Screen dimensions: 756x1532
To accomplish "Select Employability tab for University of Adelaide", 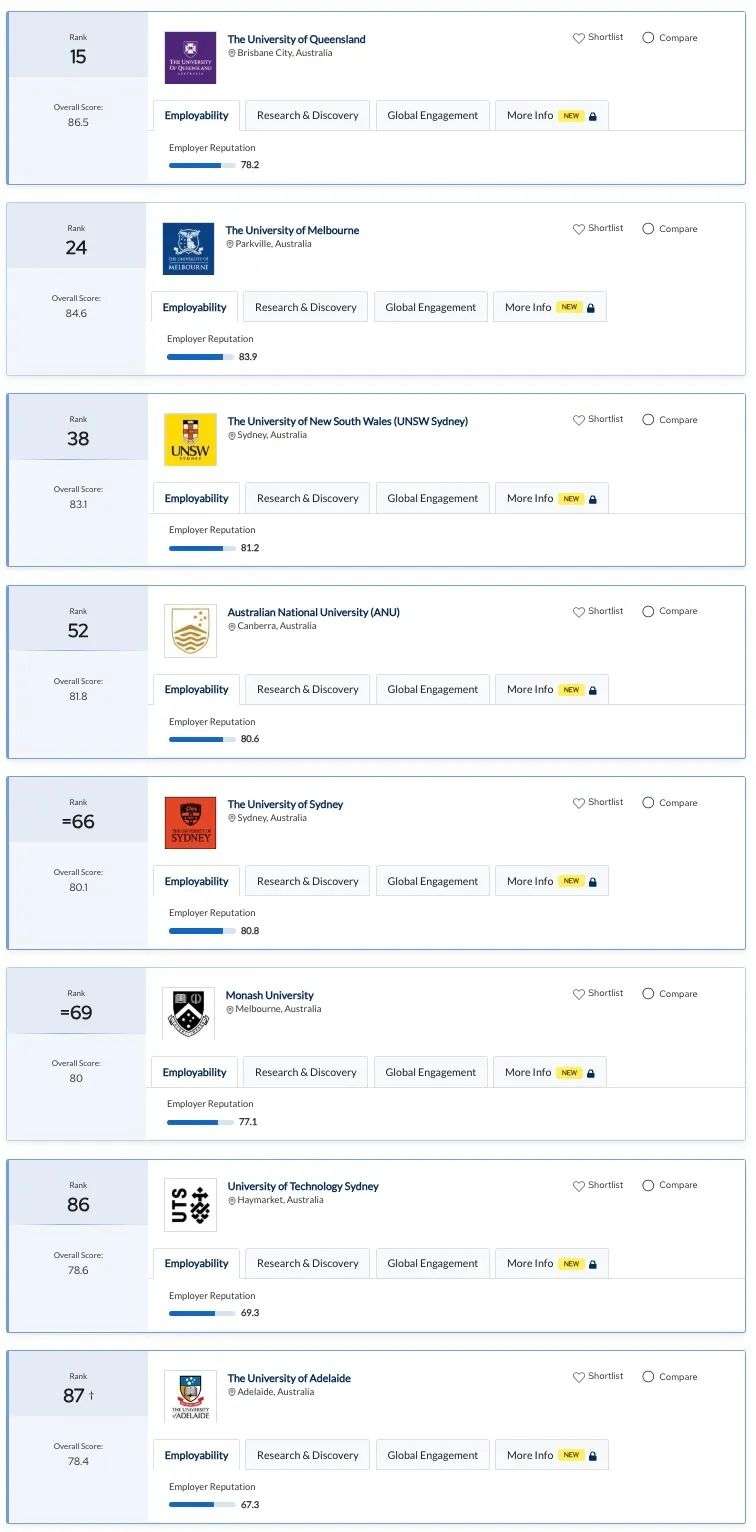I will pos(197,1455).
